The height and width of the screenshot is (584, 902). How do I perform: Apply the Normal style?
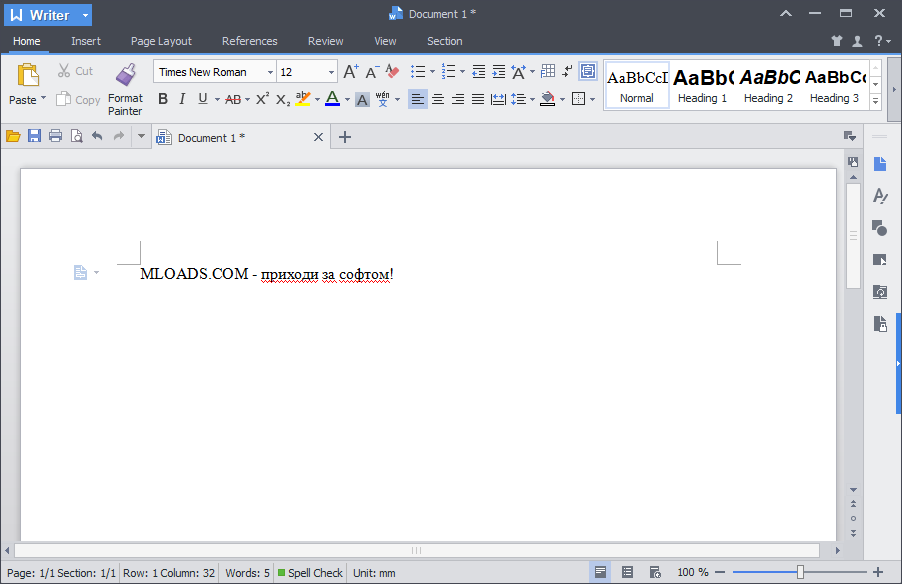point(637,85)
